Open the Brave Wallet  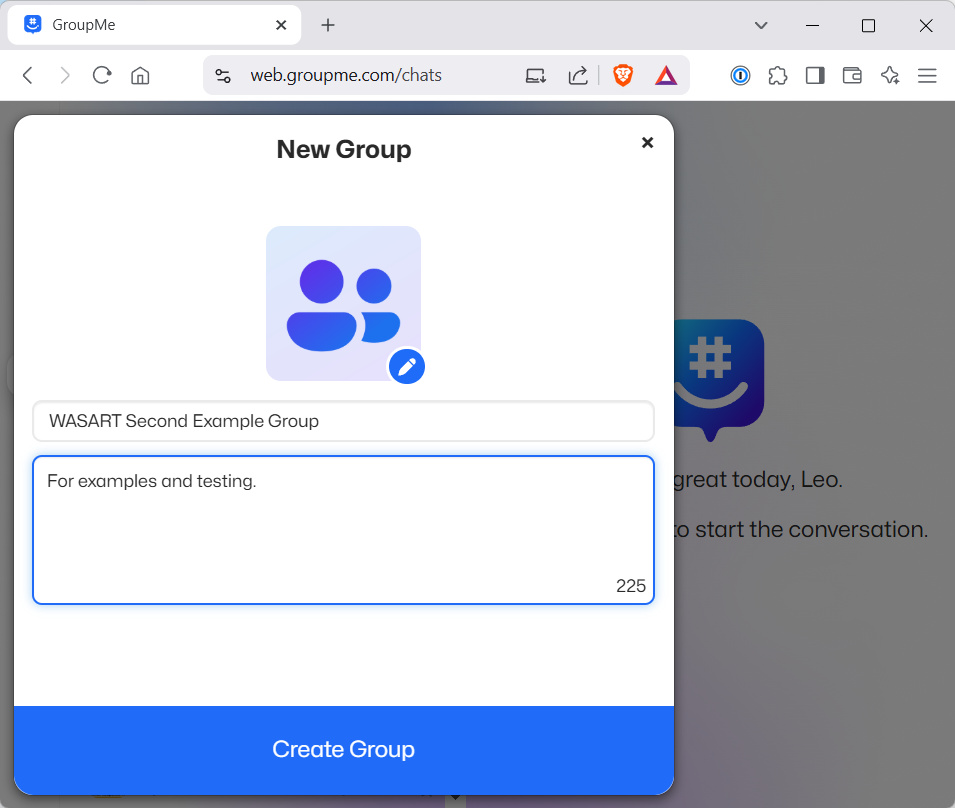coord(852,76)
